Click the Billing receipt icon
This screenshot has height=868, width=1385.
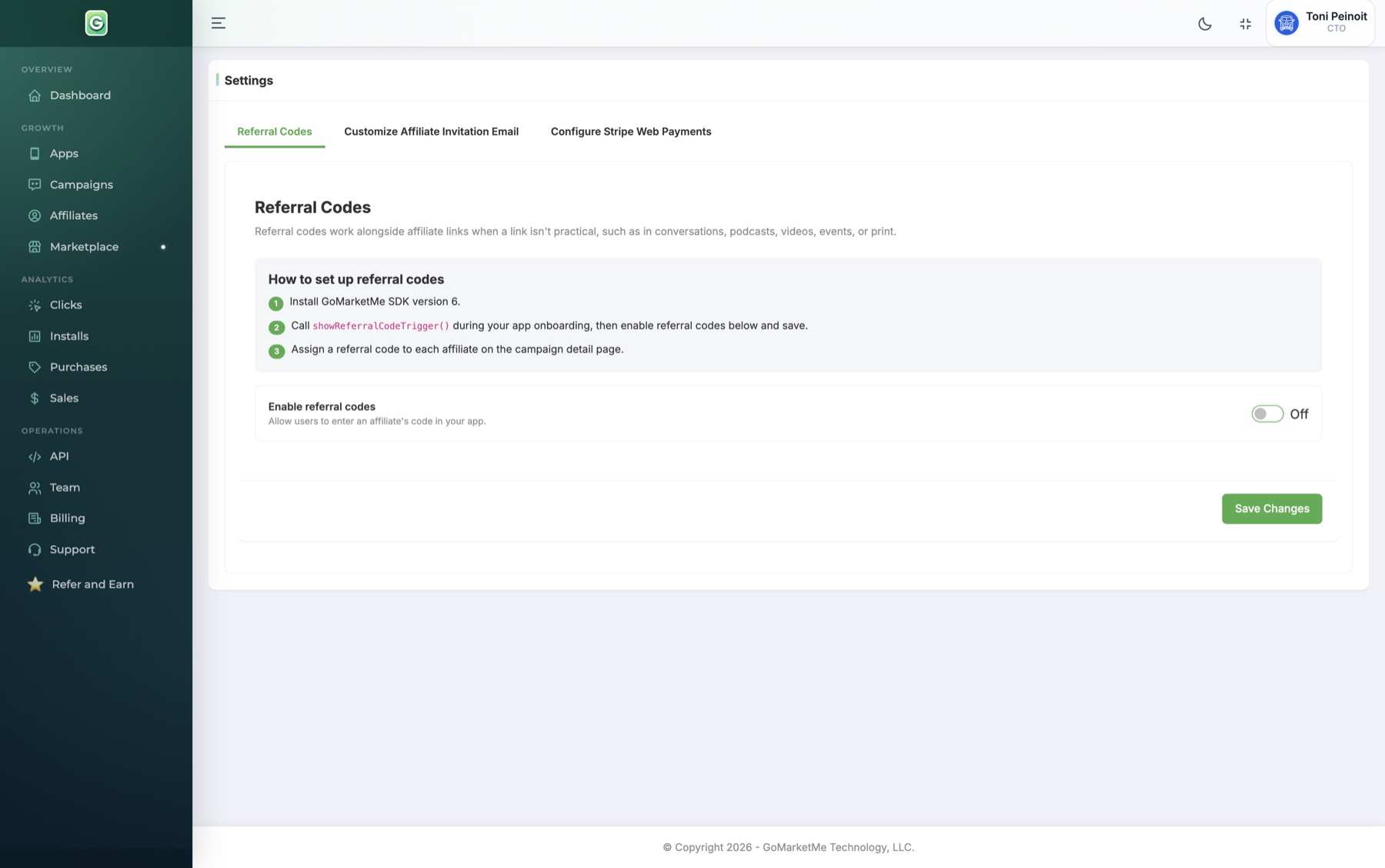(x=35, y=519)
